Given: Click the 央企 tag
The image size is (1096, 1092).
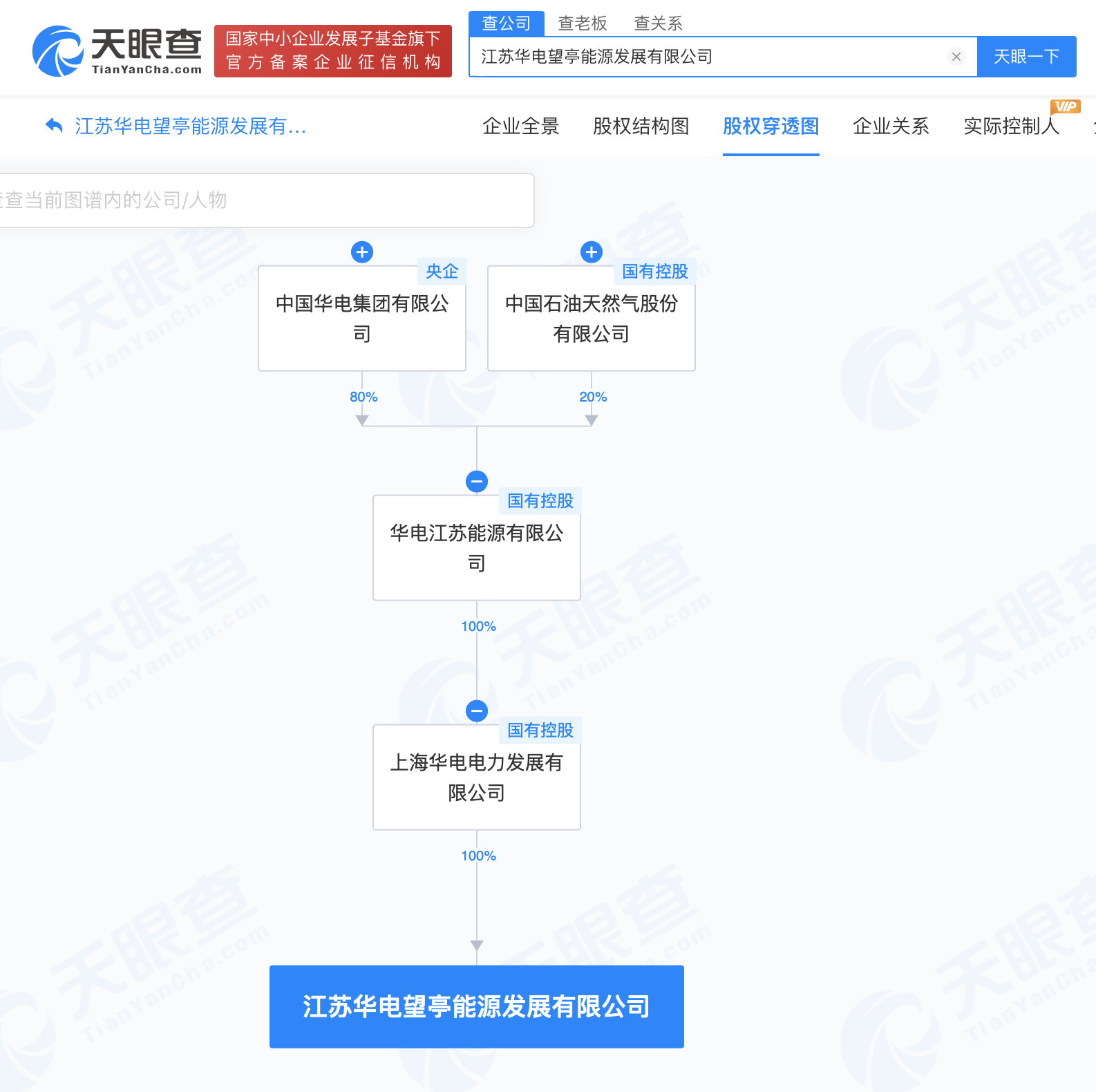Looking at the screenshot, I should [x=442, y=272].
